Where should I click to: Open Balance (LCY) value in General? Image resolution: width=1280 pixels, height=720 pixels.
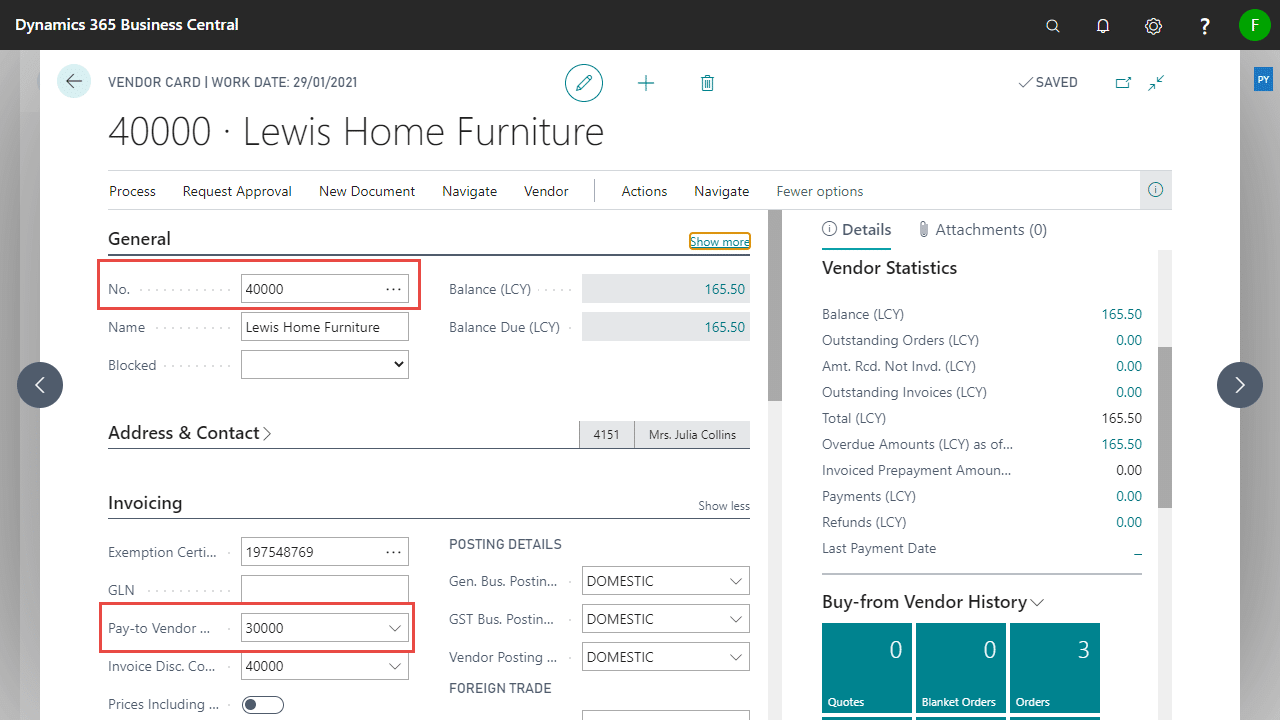pyautogui.click(x=666, y=289)
